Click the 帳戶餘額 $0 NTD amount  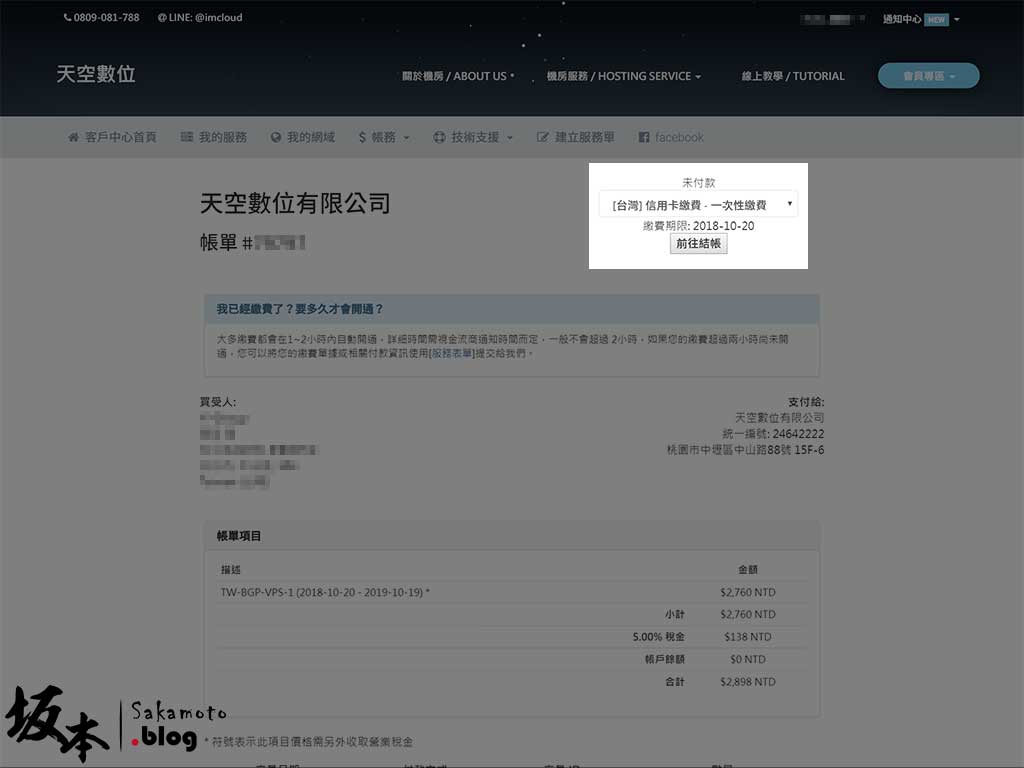(x=748, y=659)
